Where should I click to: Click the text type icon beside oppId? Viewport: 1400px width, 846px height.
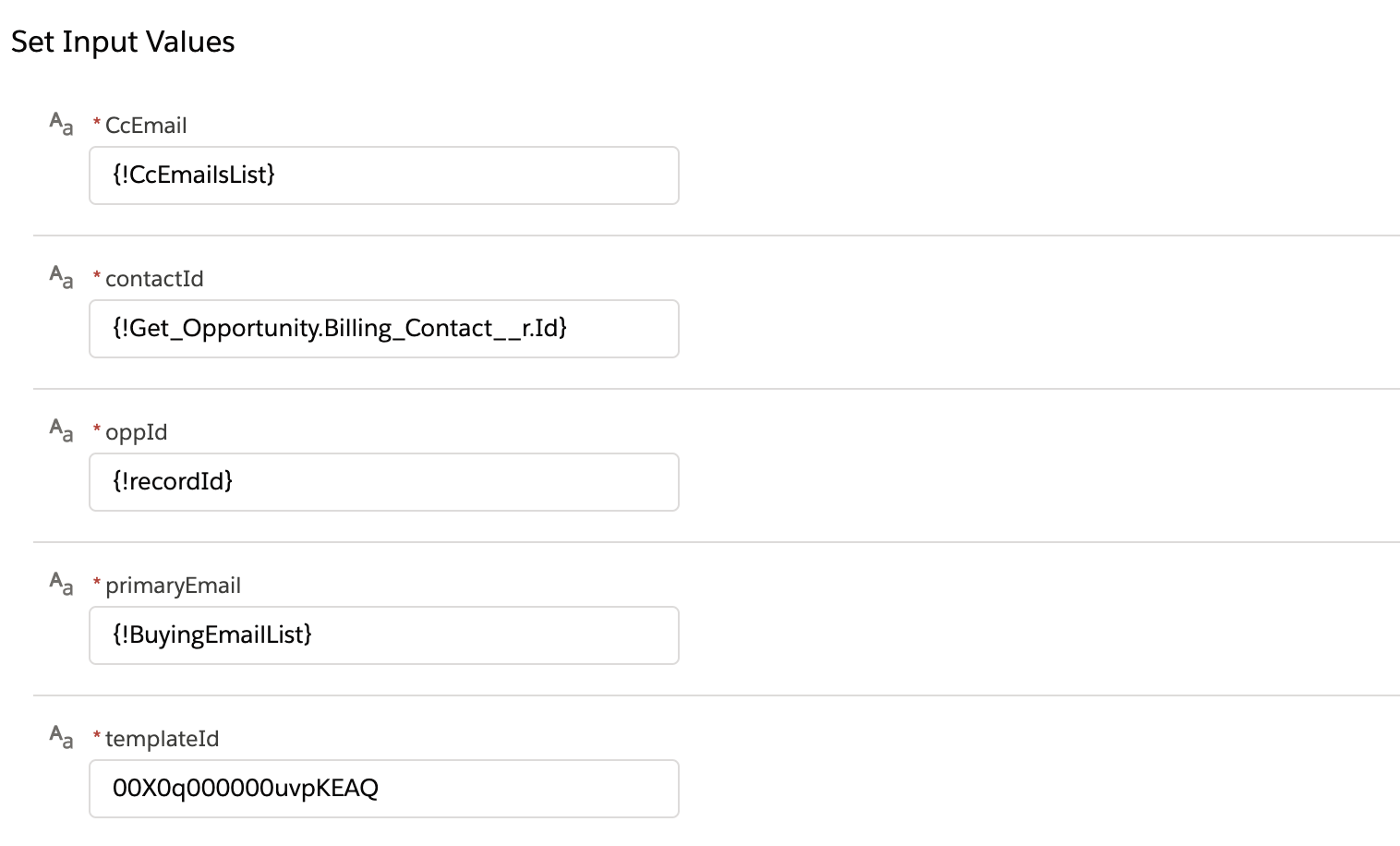61,430
